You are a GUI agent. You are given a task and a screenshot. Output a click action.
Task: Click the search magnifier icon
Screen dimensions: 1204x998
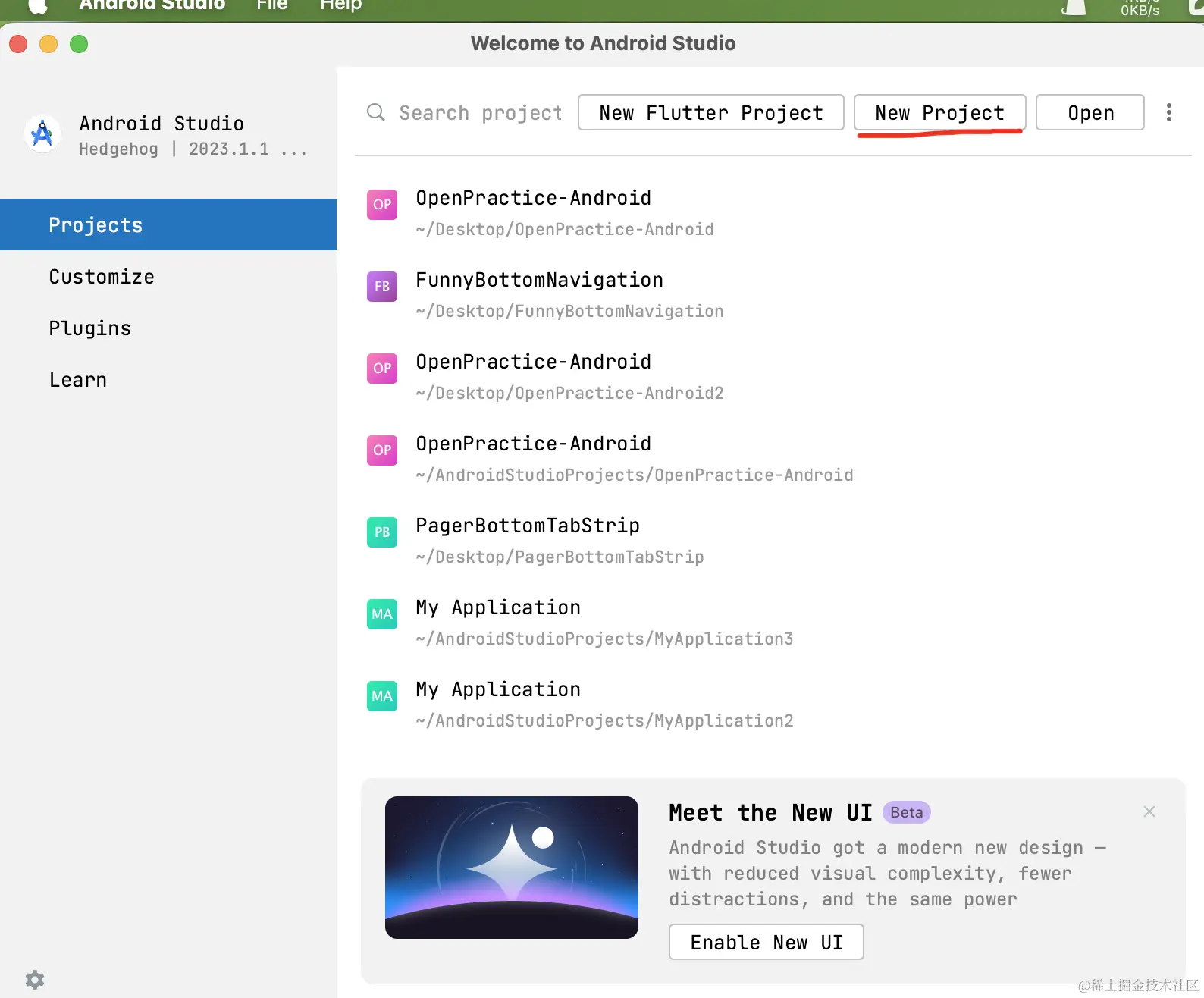(376, 112)
